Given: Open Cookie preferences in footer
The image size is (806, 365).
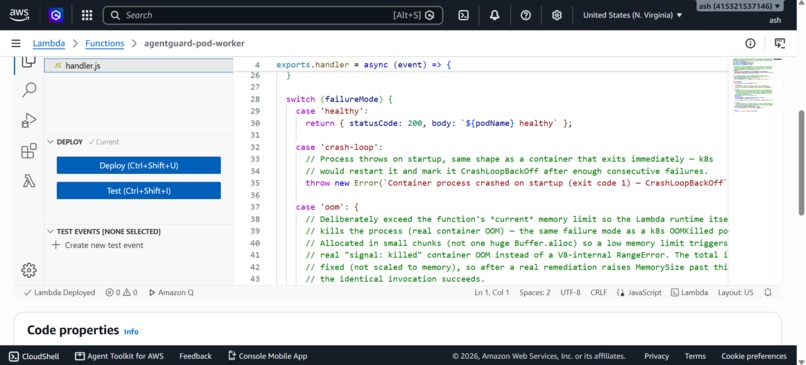Looking at the screenshot, I should click(x=754, y=356).
